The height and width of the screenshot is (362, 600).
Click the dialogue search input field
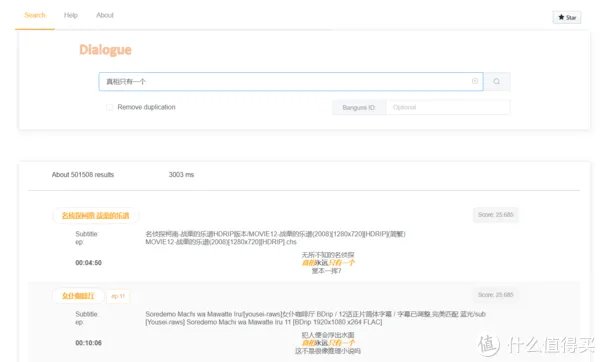point(291,82)
